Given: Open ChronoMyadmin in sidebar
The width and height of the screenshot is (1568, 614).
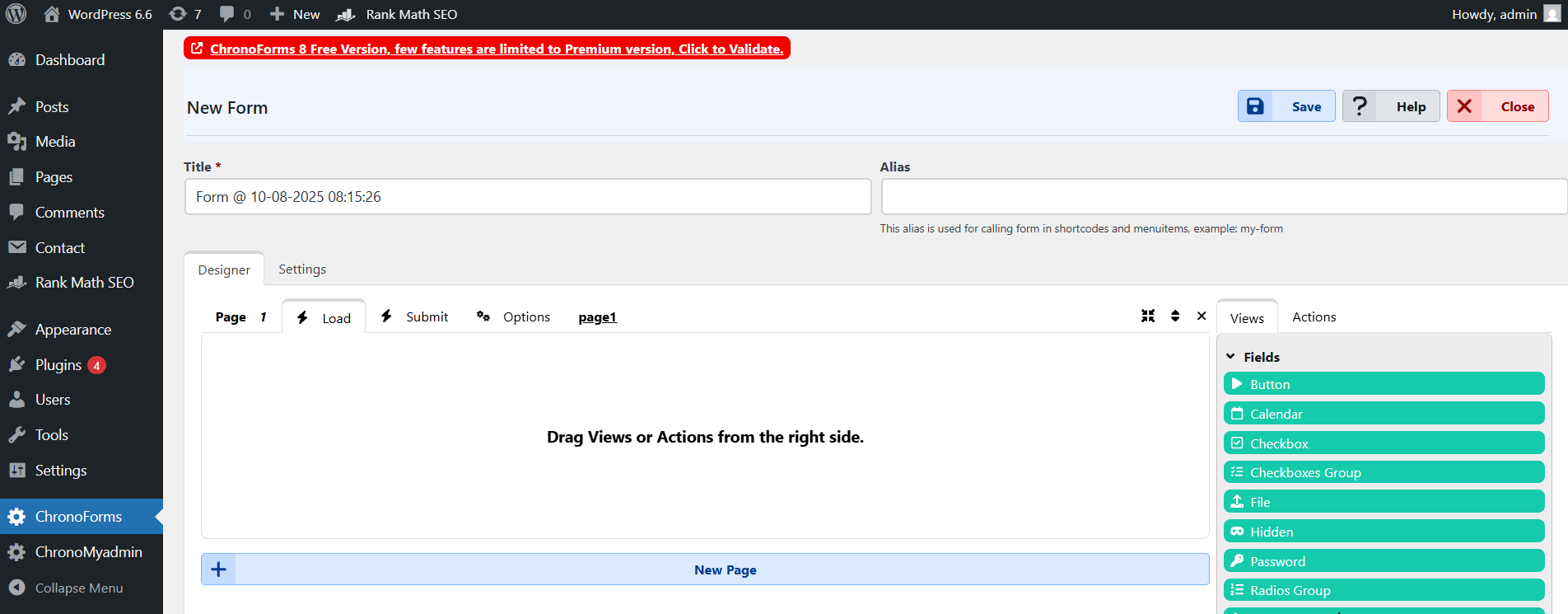Looking at the screenshot, I should (x=81, y=552).
